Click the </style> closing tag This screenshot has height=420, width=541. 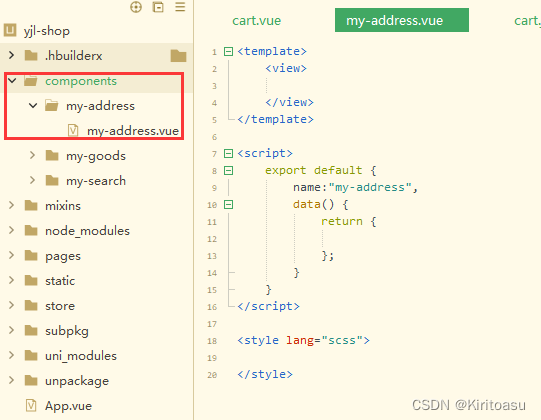click(x=265, y=374)
